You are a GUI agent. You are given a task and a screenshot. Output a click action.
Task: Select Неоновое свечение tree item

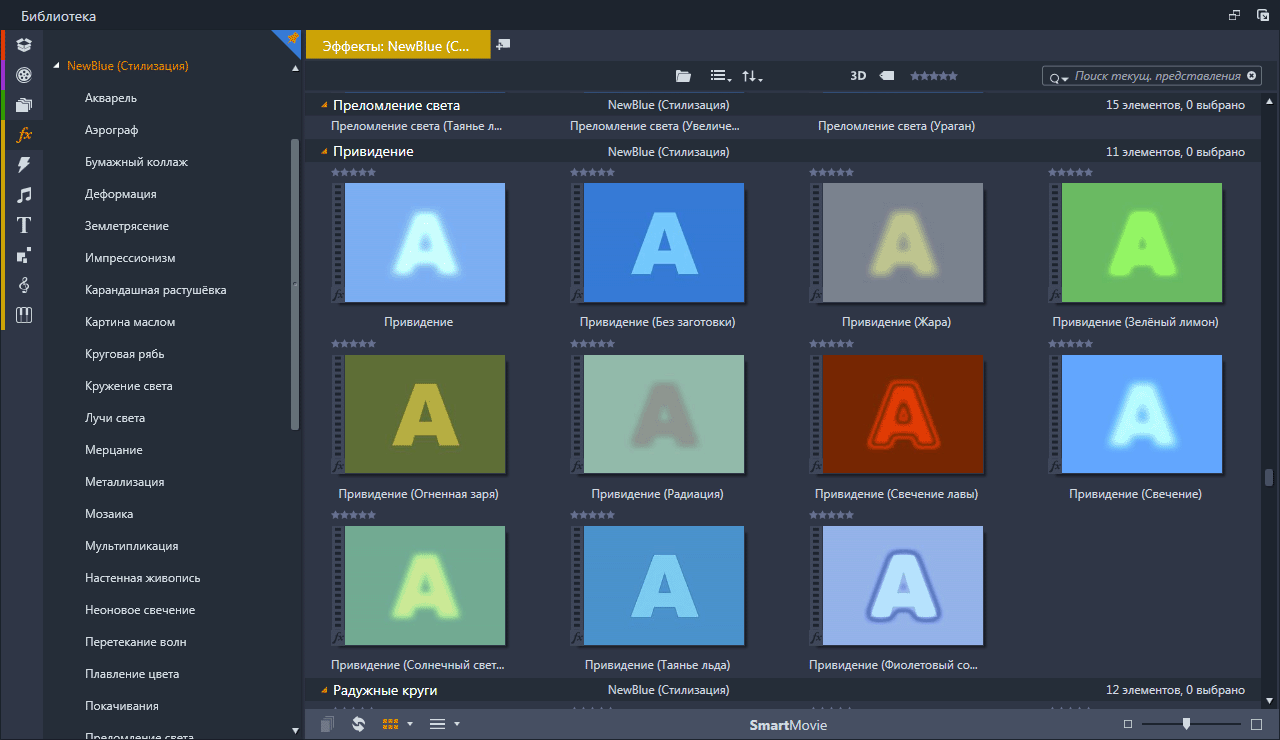[x=140, y=610]
